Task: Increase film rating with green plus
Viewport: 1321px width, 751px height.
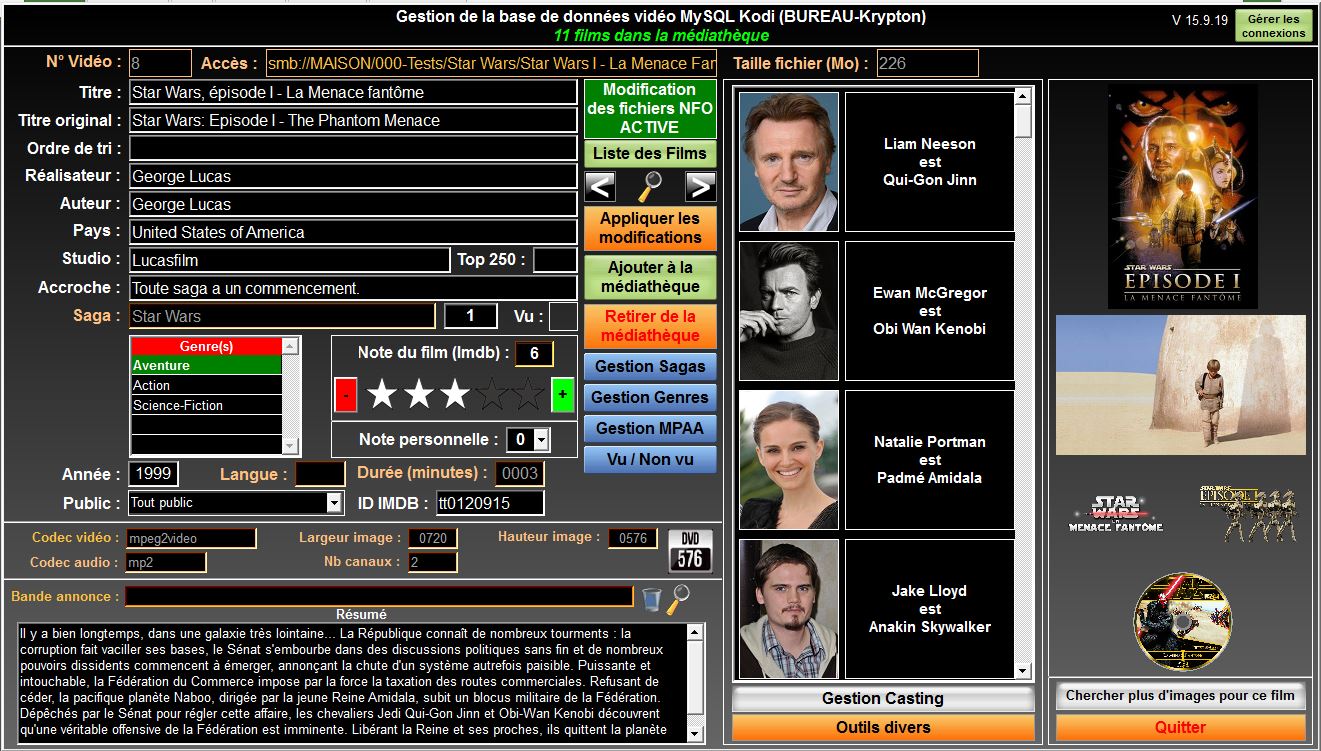Action: pos(563,395)
